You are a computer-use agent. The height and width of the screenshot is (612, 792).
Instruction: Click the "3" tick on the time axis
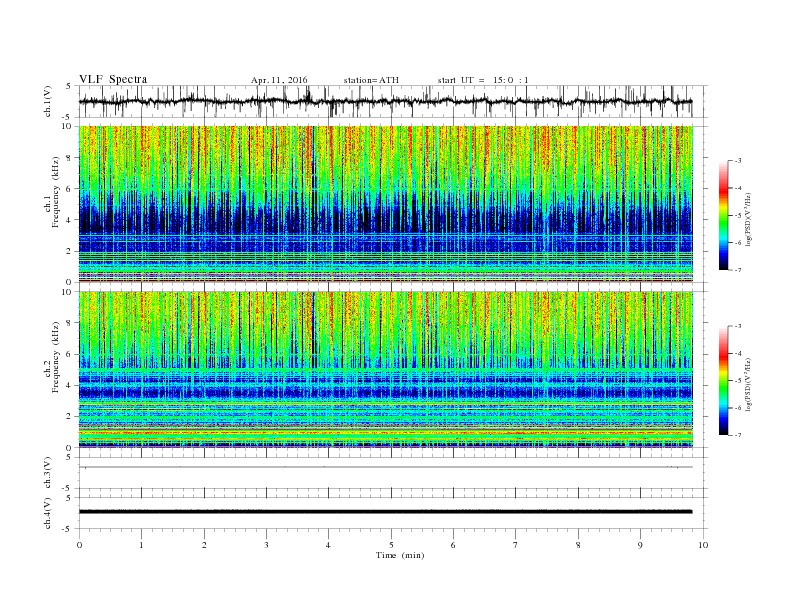[266, 545]
